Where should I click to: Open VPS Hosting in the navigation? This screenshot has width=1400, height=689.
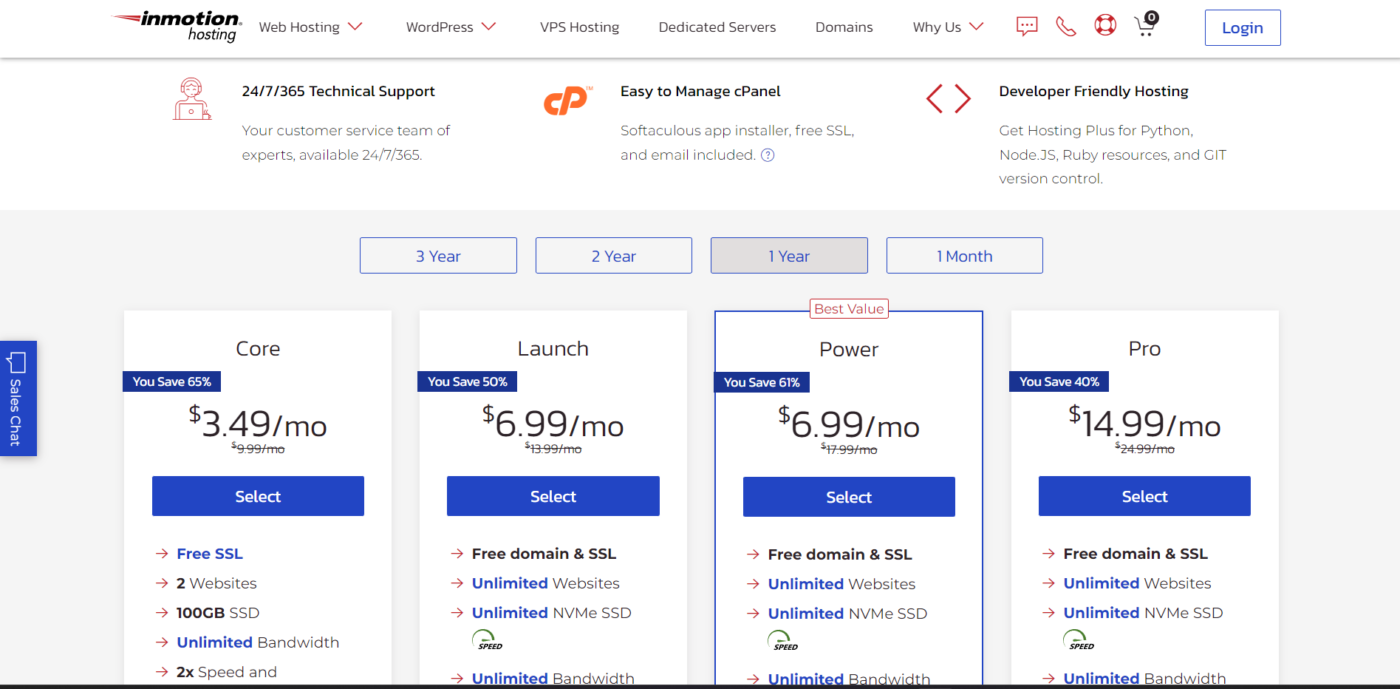click(579, 27)
